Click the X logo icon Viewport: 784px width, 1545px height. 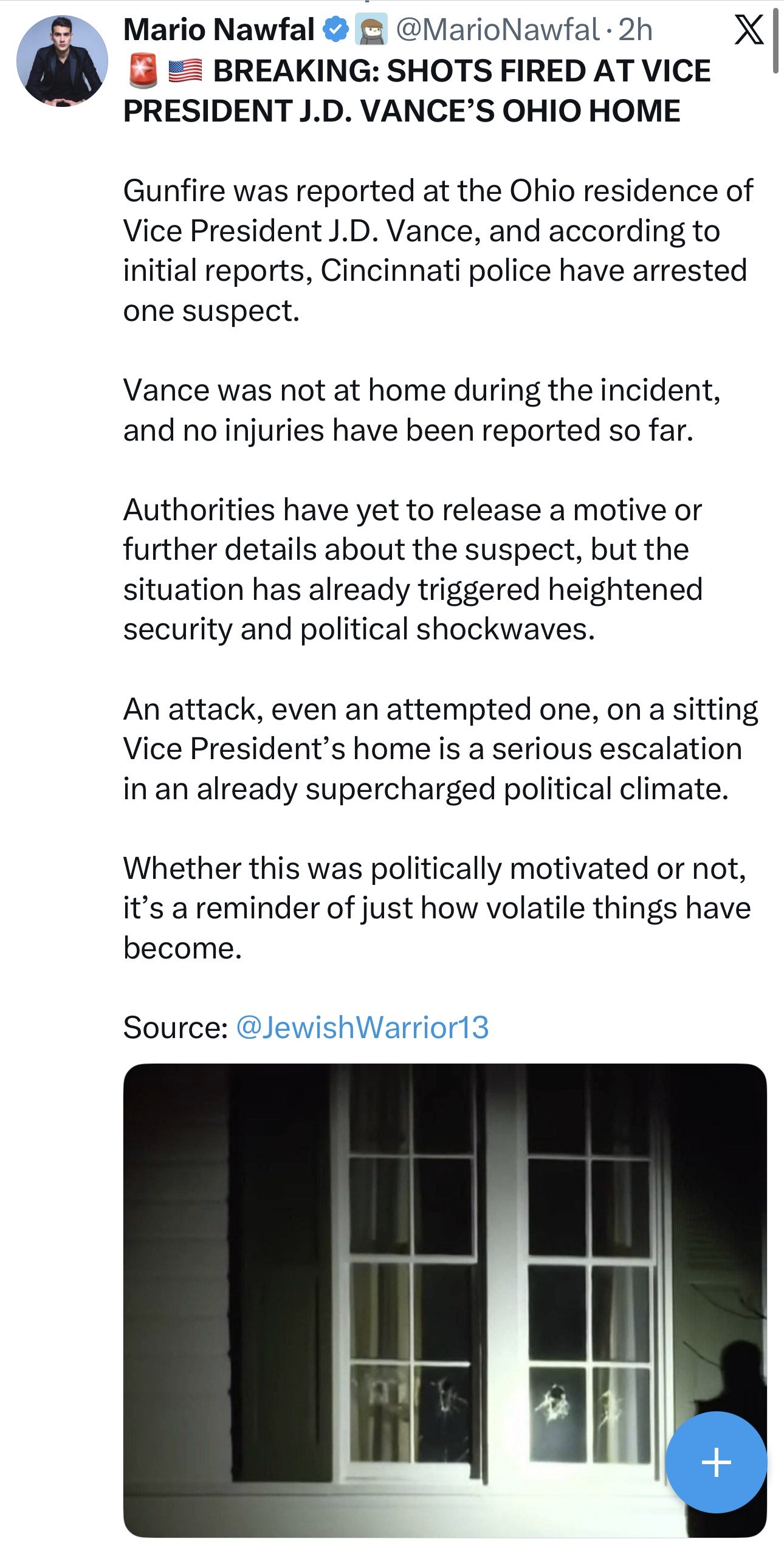coord(749,30)
